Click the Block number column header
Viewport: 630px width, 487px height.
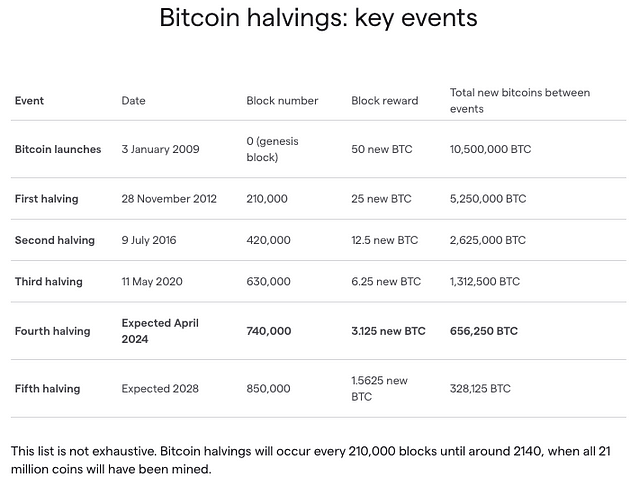(x=282, y=101)
